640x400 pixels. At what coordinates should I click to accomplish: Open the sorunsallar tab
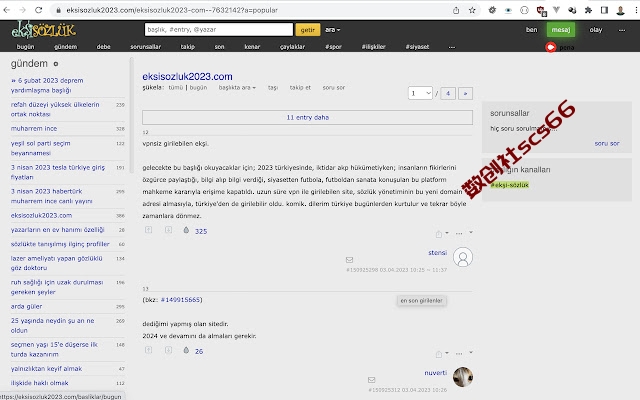146,47
